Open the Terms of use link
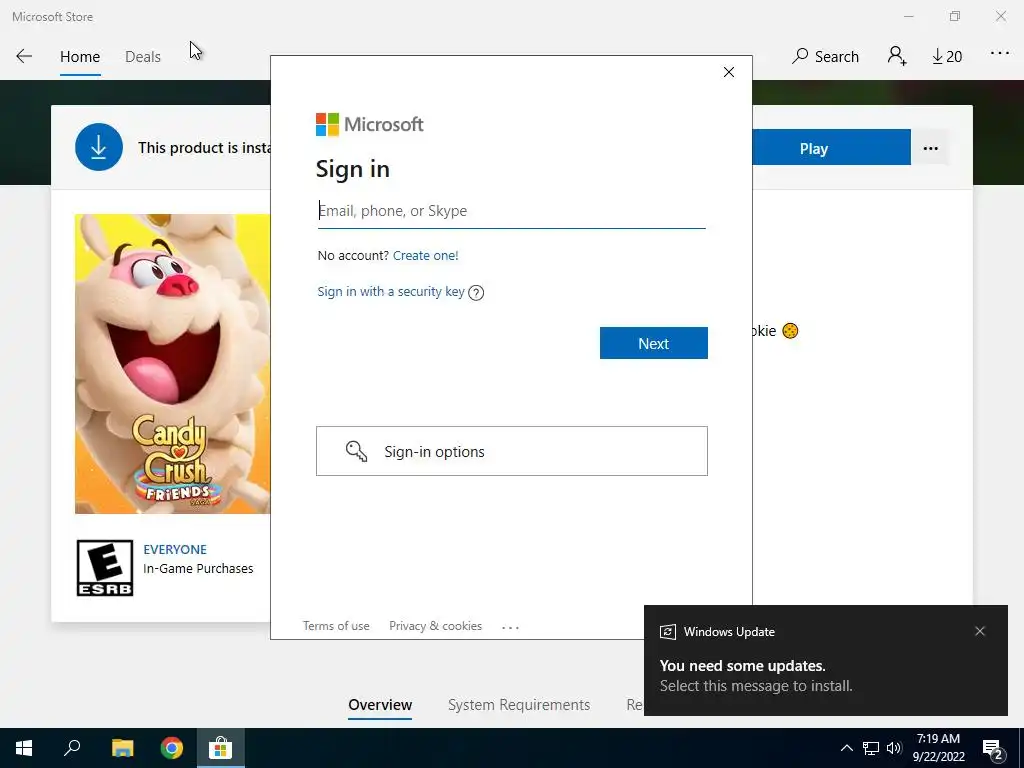The width and height of the screenshot is (1024, 768). tap(336, 626)
